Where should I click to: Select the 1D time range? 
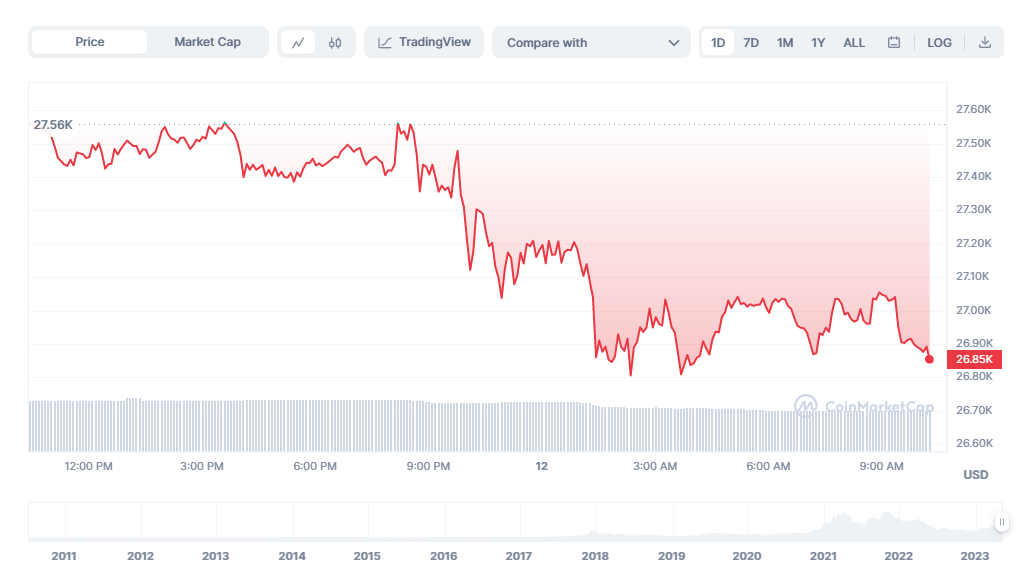pos(718,43)
